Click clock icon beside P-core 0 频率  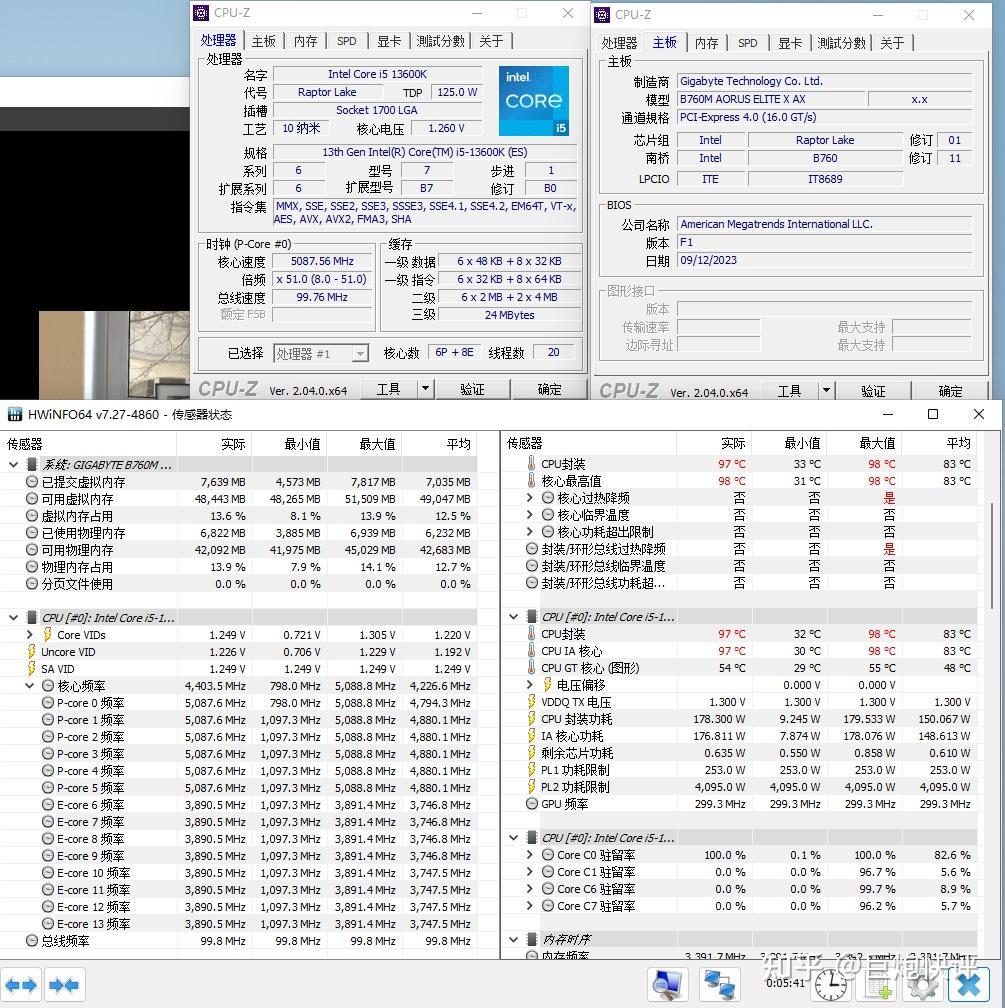48,703
